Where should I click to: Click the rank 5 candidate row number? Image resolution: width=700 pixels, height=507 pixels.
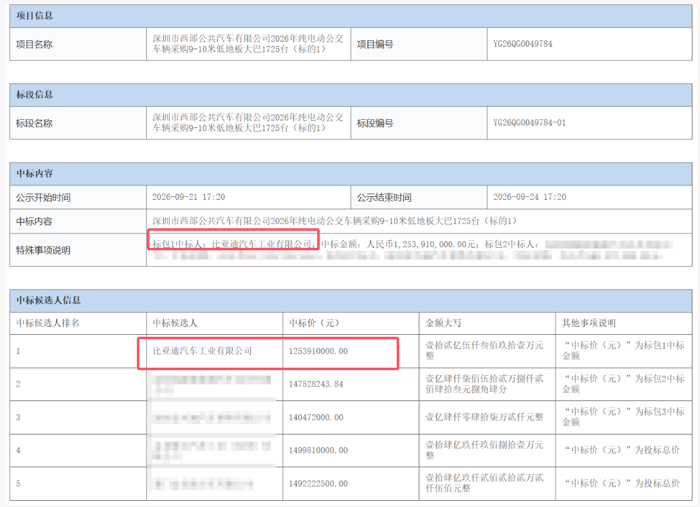pos(18,483)
